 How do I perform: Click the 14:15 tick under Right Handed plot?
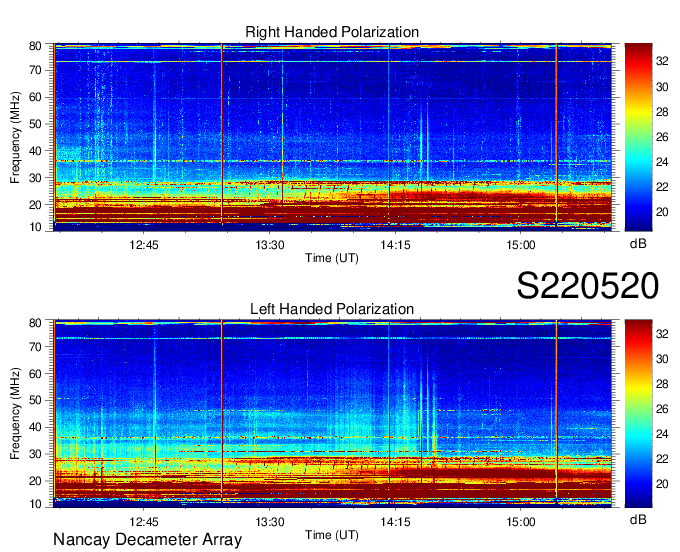pos(396,245)
